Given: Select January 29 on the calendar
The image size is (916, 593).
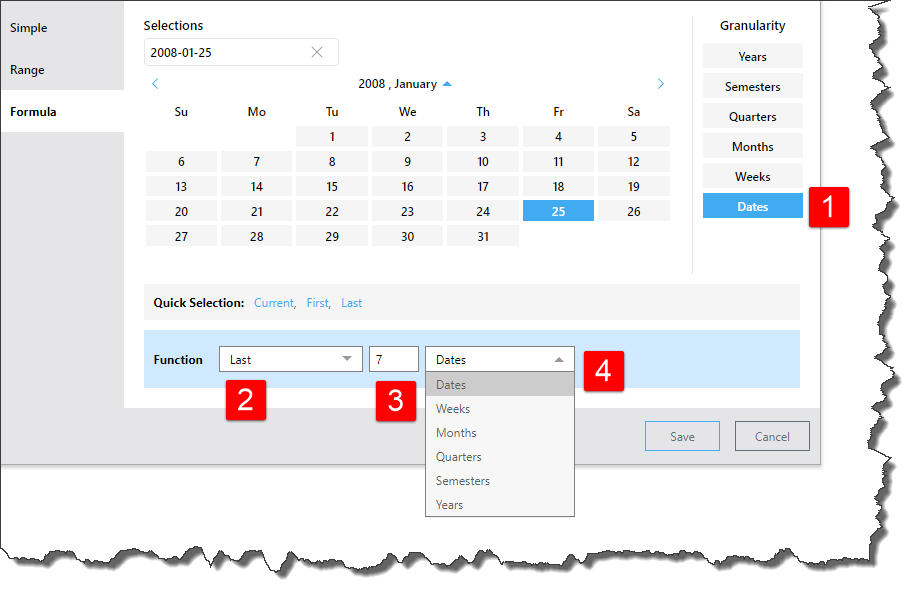Looking at the screenshot, I should pyautogui.click(x=332, y=236).
